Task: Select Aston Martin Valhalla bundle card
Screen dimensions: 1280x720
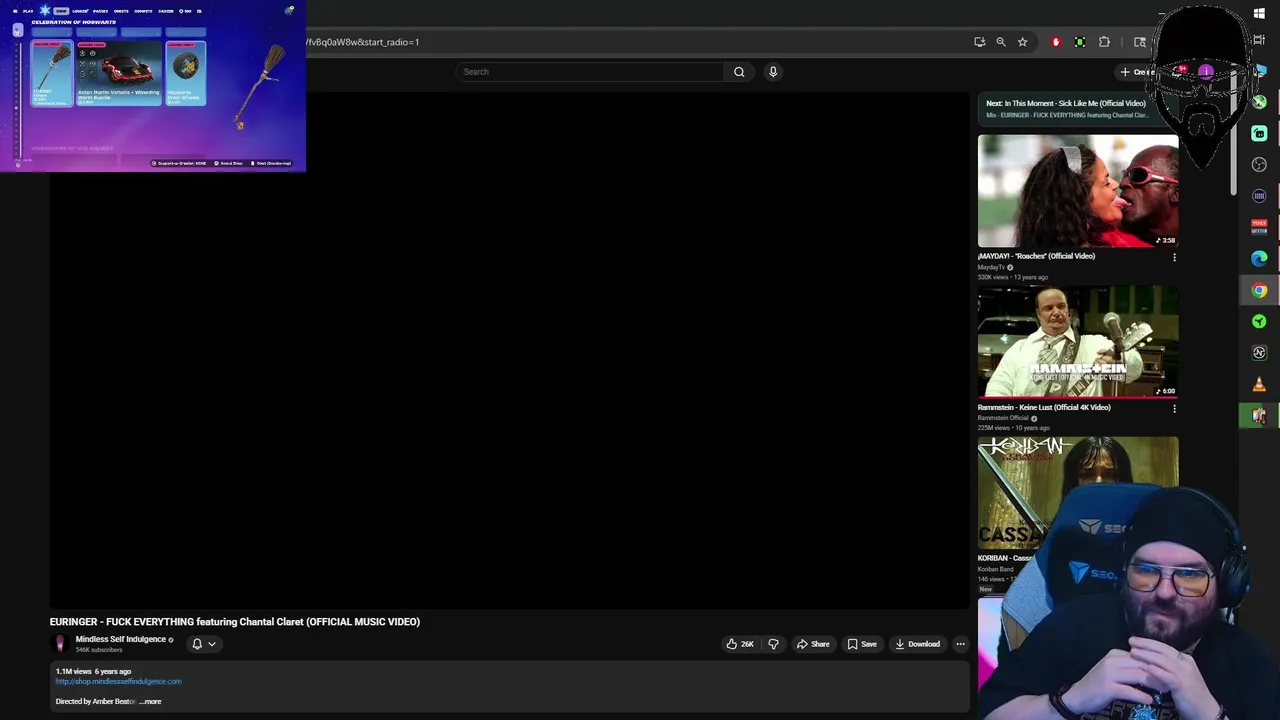Action: point(119,74)
